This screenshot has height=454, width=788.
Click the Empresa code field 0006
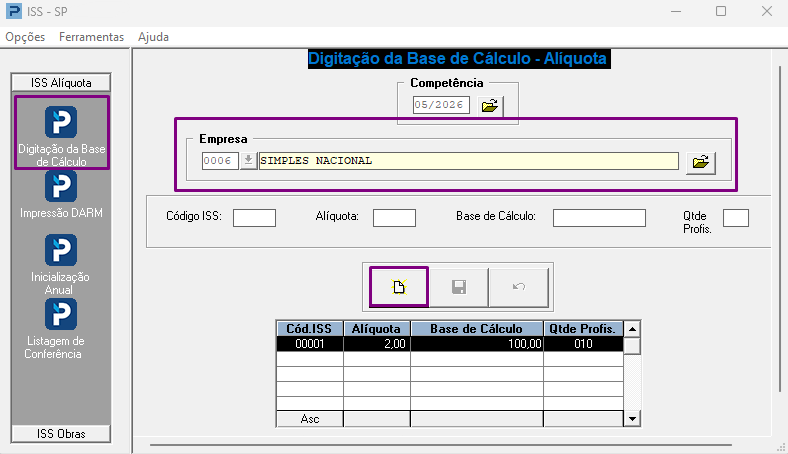tap(220, 161)
